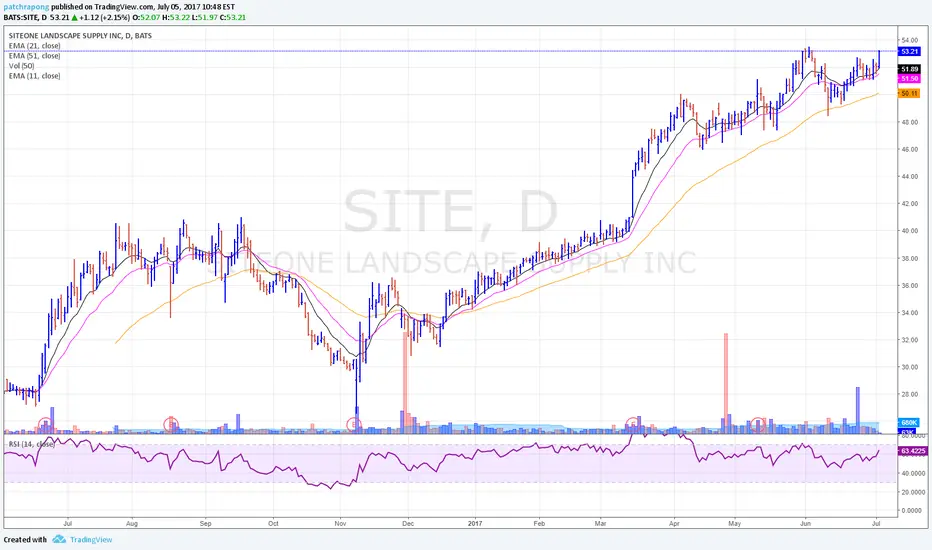Click the blue 53.21 last price tag

(909, 52)
